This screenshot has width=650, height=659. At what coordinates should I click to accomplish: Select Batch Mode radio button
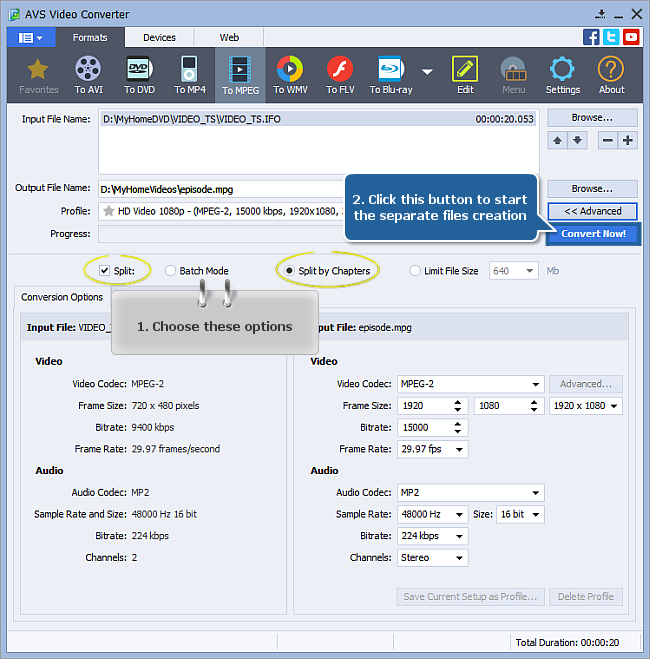(170, 271)
